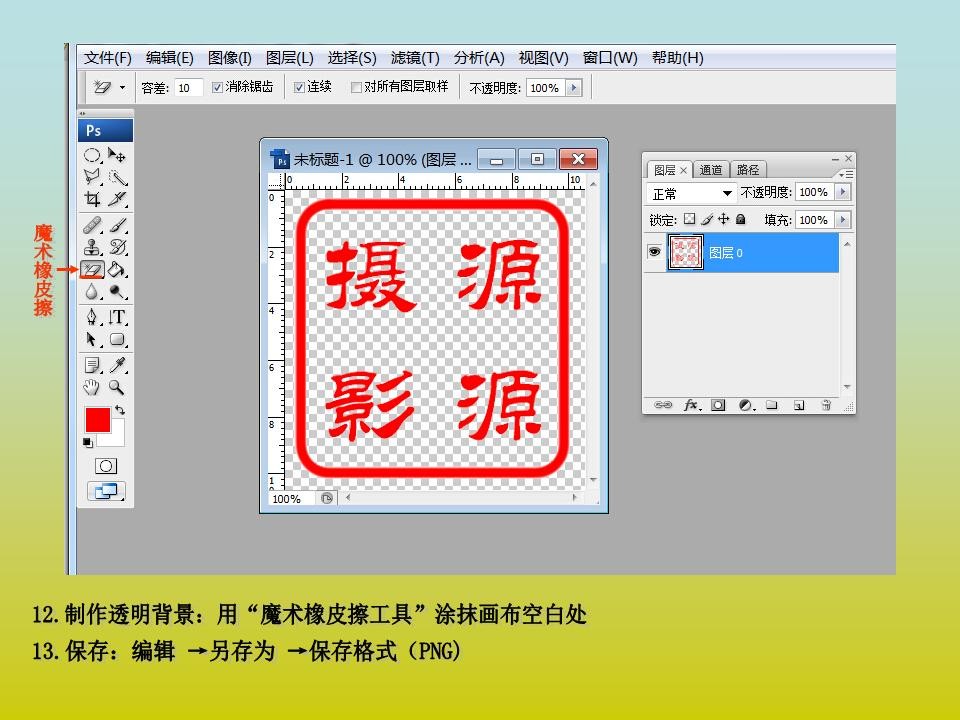This screenshot has height=720, width=960.
Task: Choose the Clone Stamp tool
Action: [x=92, y=247]
